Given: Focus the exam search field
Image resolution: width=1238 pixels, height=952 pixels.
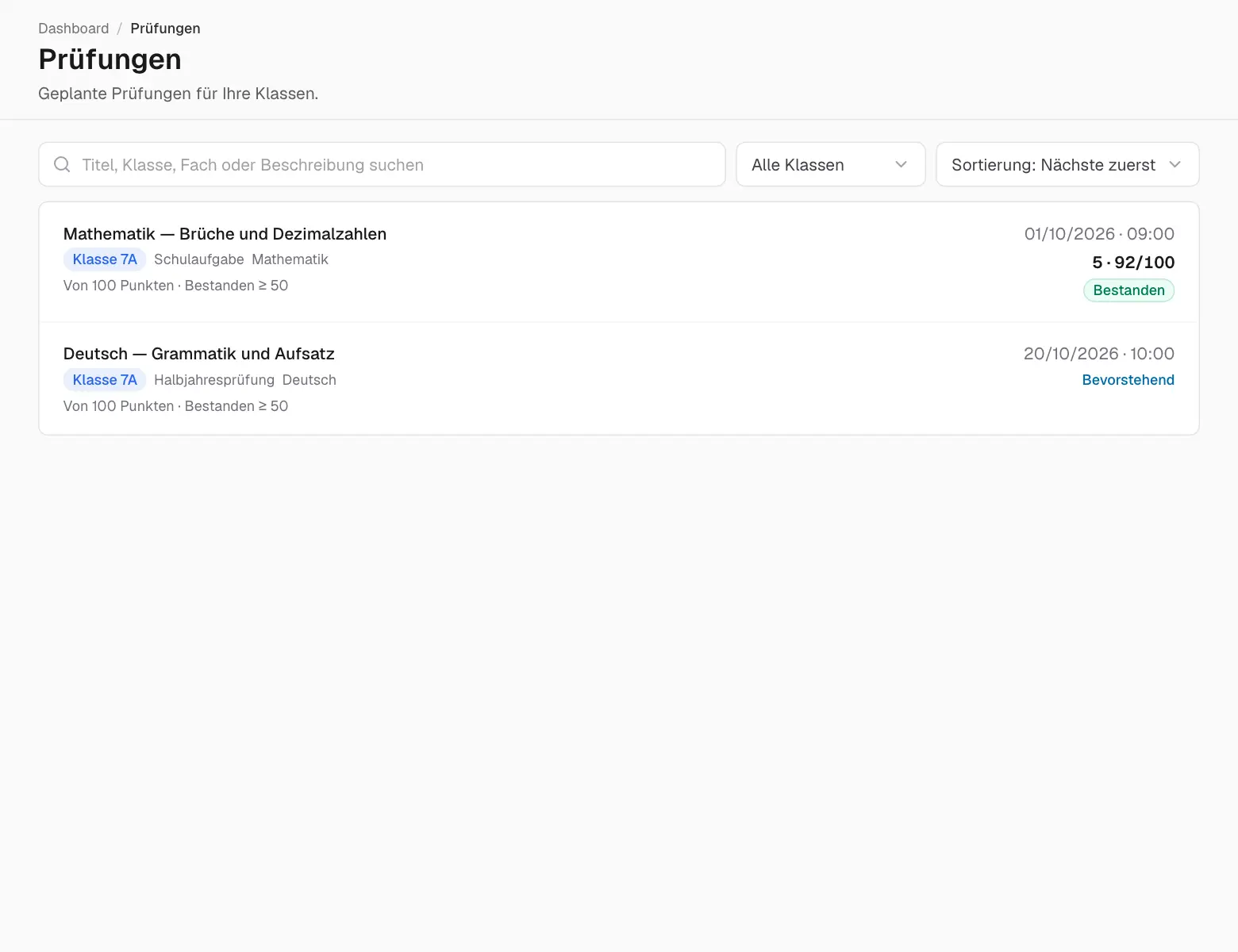Looking at the screenshot, I should (x=382, y=164).
